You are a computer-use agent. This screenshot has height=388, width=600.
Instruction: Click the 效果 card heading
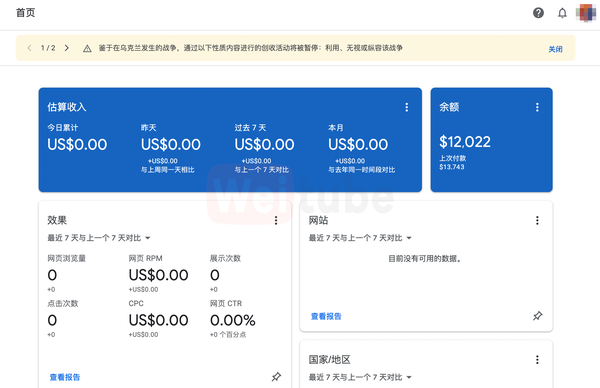57,220
